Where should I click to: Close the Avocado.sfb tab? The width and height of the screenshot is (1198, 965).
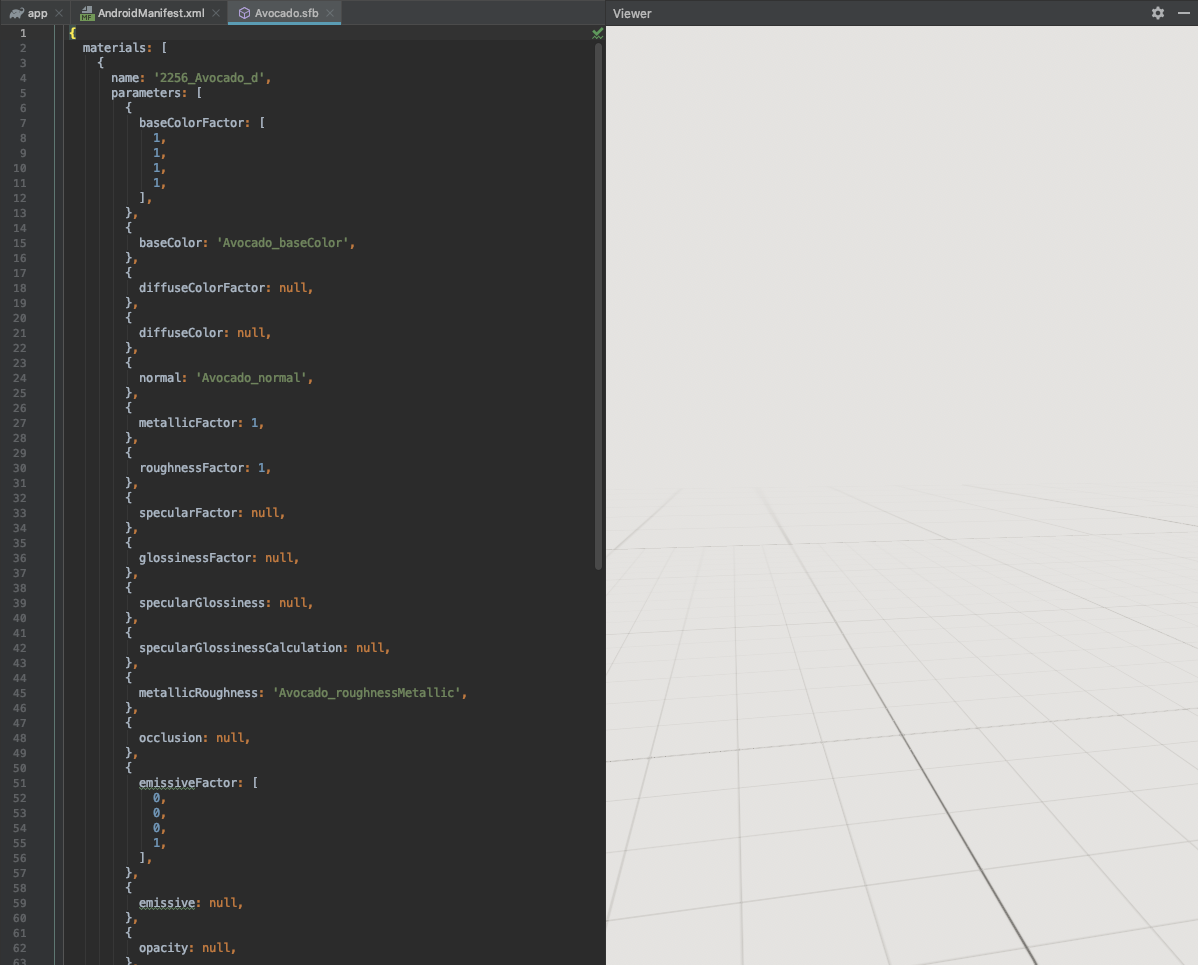pos(330,14)
